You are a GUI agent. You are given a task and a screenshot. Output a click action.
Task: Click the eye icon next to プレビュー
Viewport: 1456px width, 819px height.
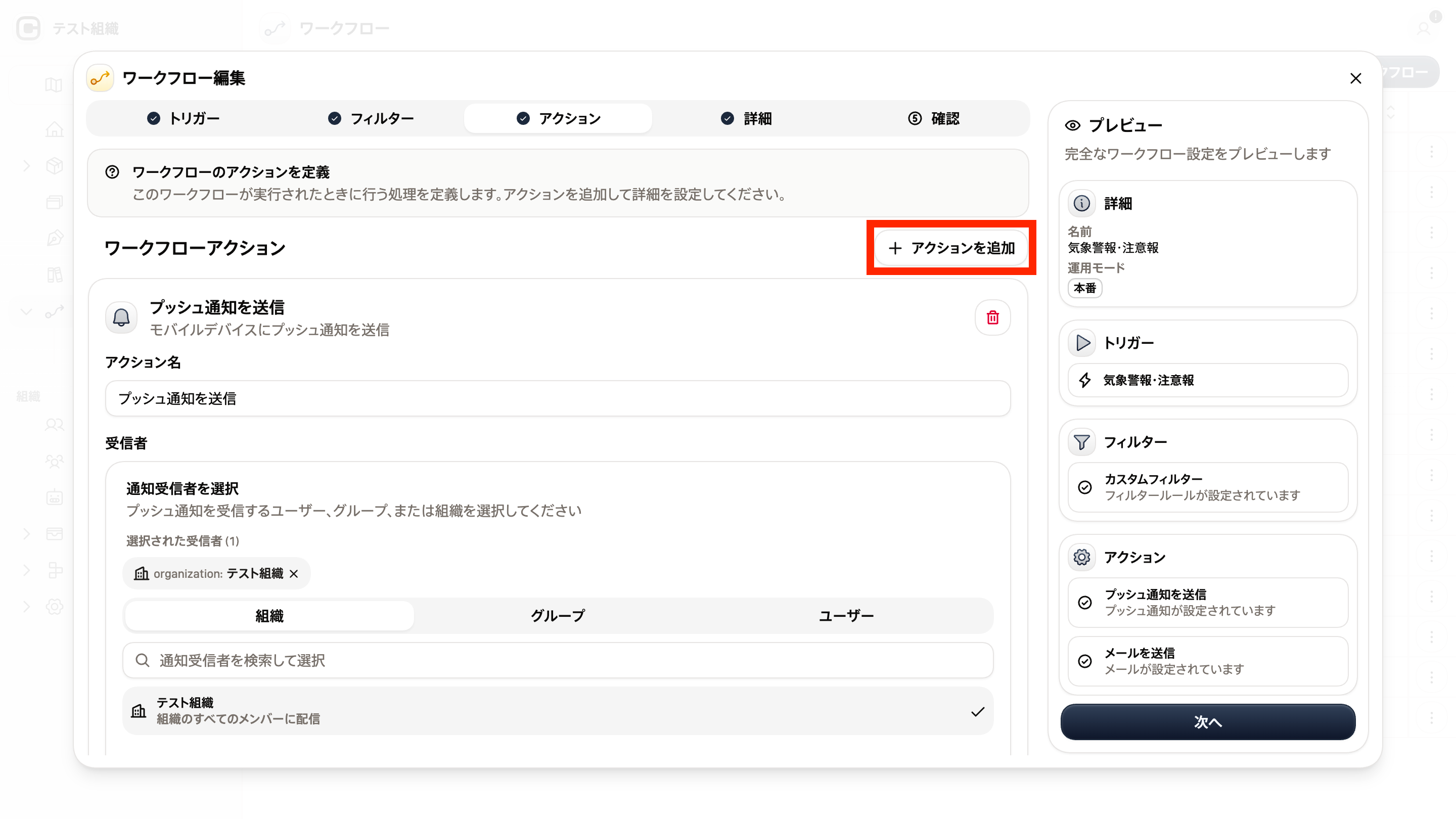click(1072, 125)
